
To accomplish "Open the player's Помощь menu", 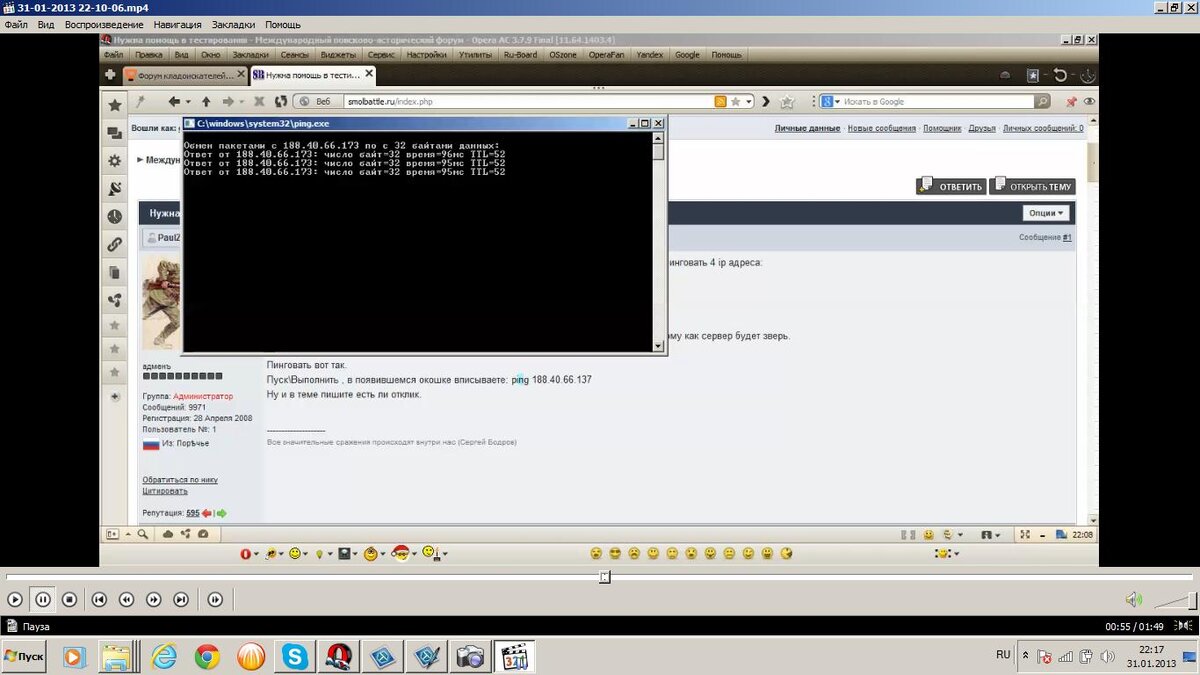I will (283, 24).
